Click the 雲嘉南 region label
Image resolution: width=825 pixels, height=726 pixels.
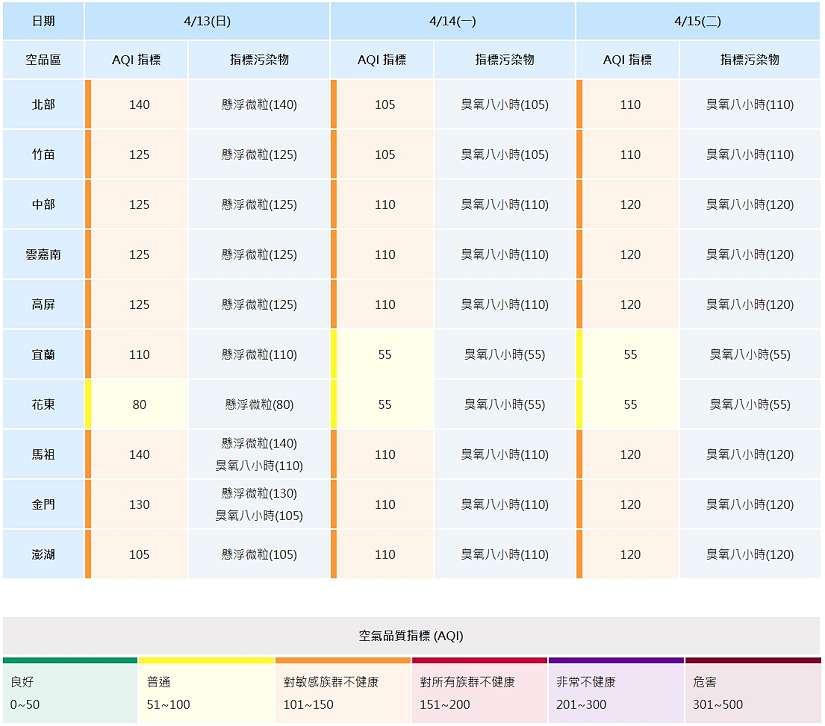43,255
